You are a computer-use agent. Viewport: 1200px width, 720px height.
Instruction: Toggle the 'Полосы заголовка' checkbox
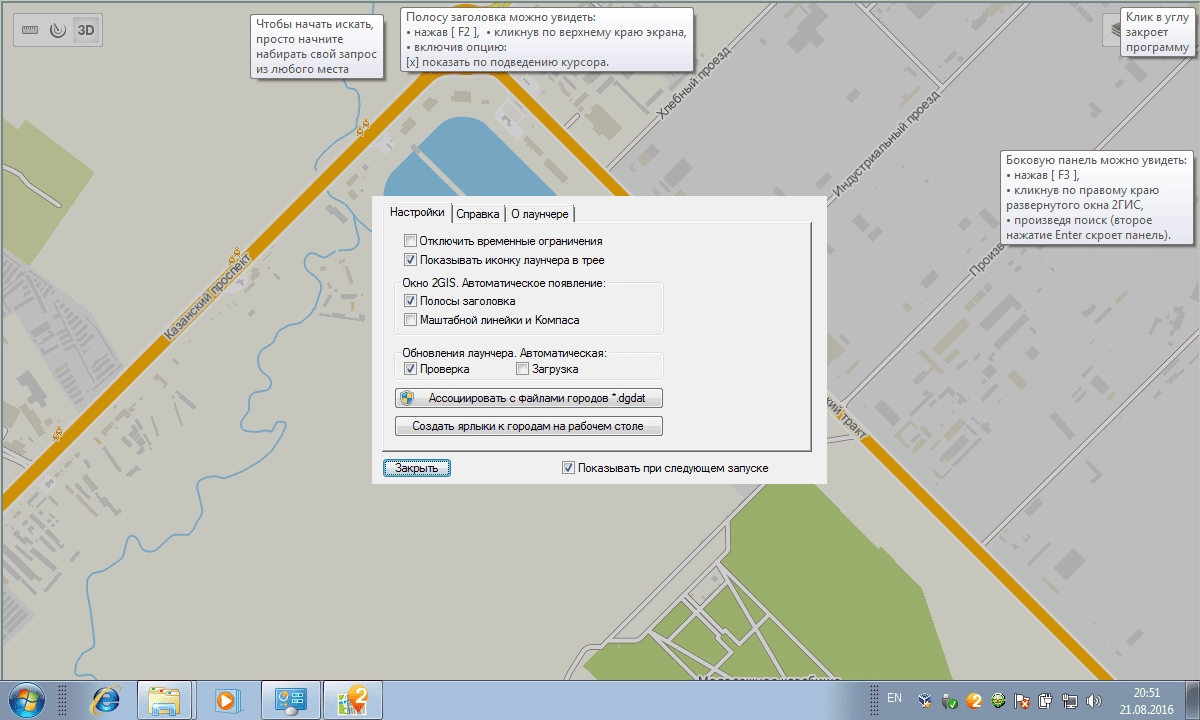pyautogui.click(x=410, y=301)
